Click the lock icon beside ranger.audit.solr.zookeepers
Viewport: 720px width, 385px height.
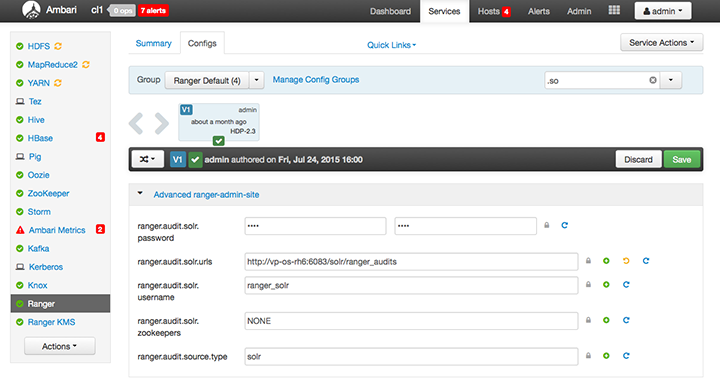588,320
